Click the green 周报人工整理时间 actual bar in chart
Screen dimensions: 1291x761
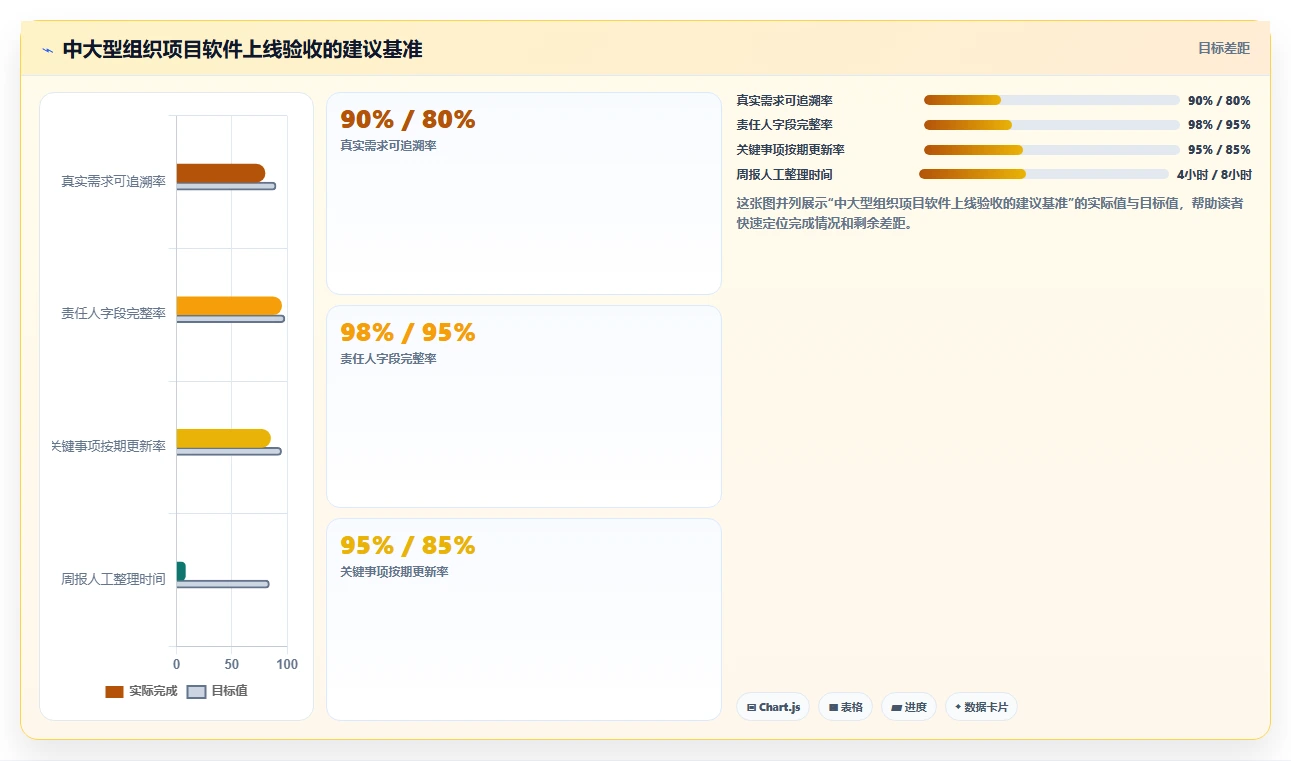point(181,571)
